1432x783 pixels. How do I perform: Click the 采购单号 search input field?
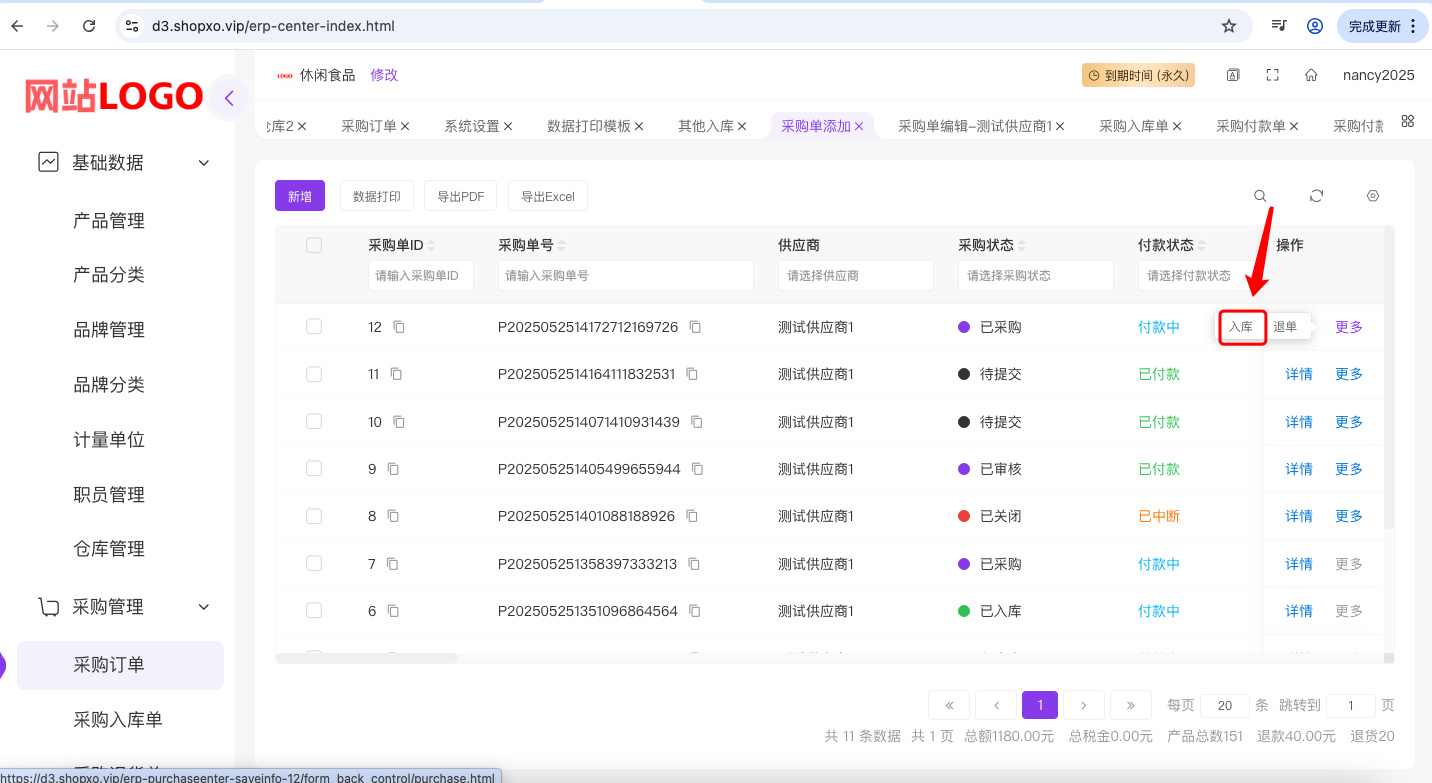(625, 276)
